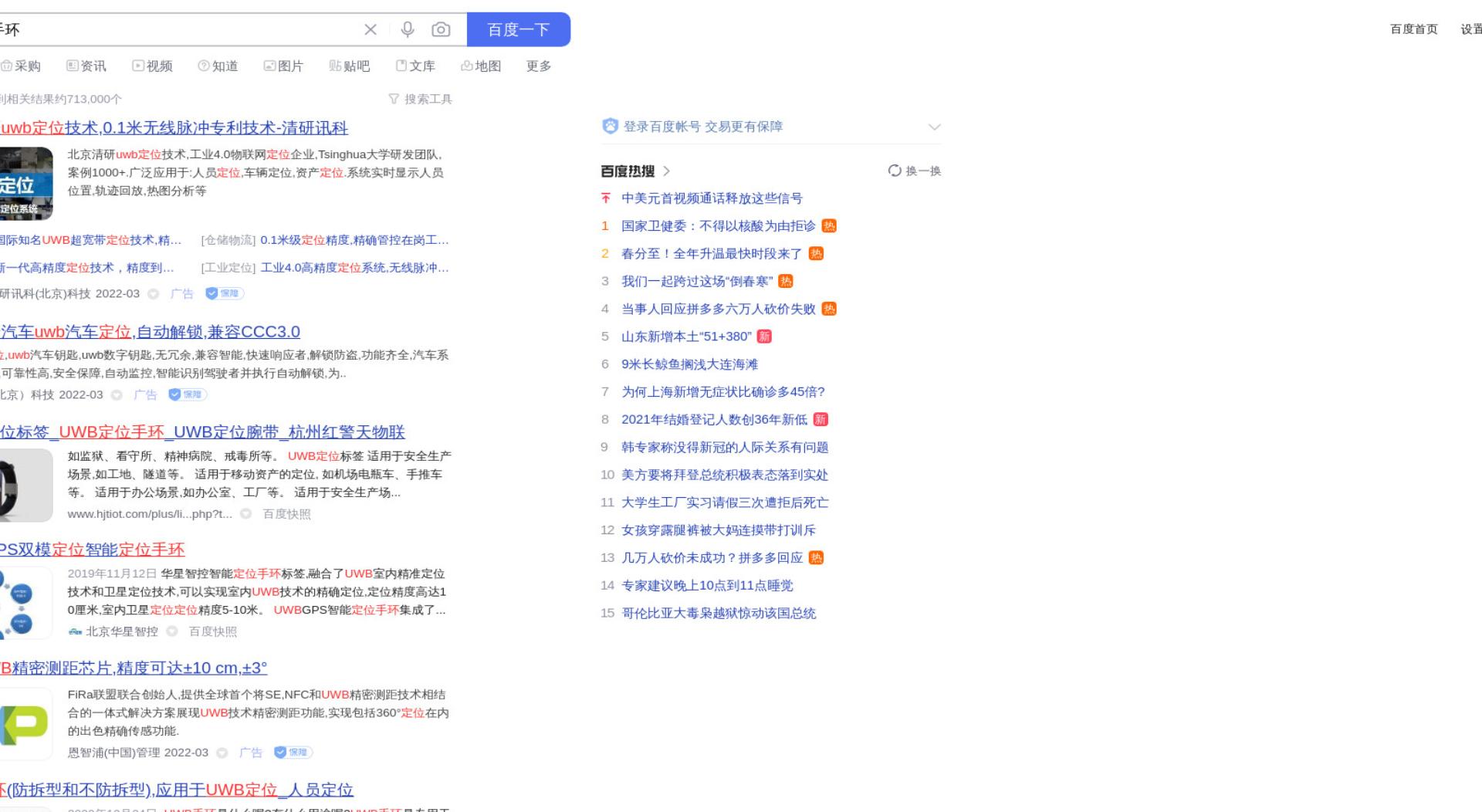Screen dimensions: 1482x812
Task: Open 百度快照 for the 北京华星智控 result
Action: [x=213, y=631]
